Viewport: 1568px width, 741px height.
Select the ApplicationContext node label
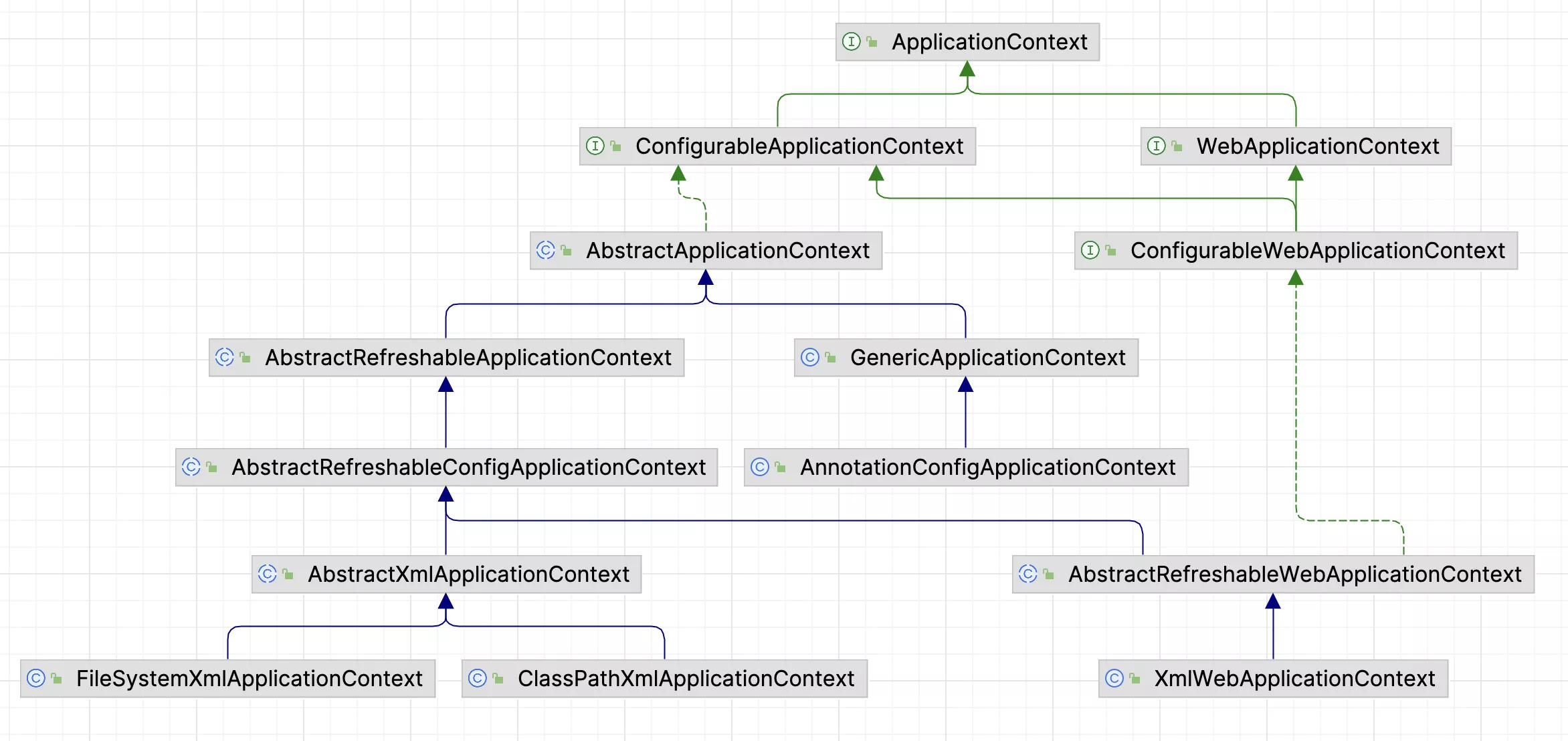tap(989, 42)
